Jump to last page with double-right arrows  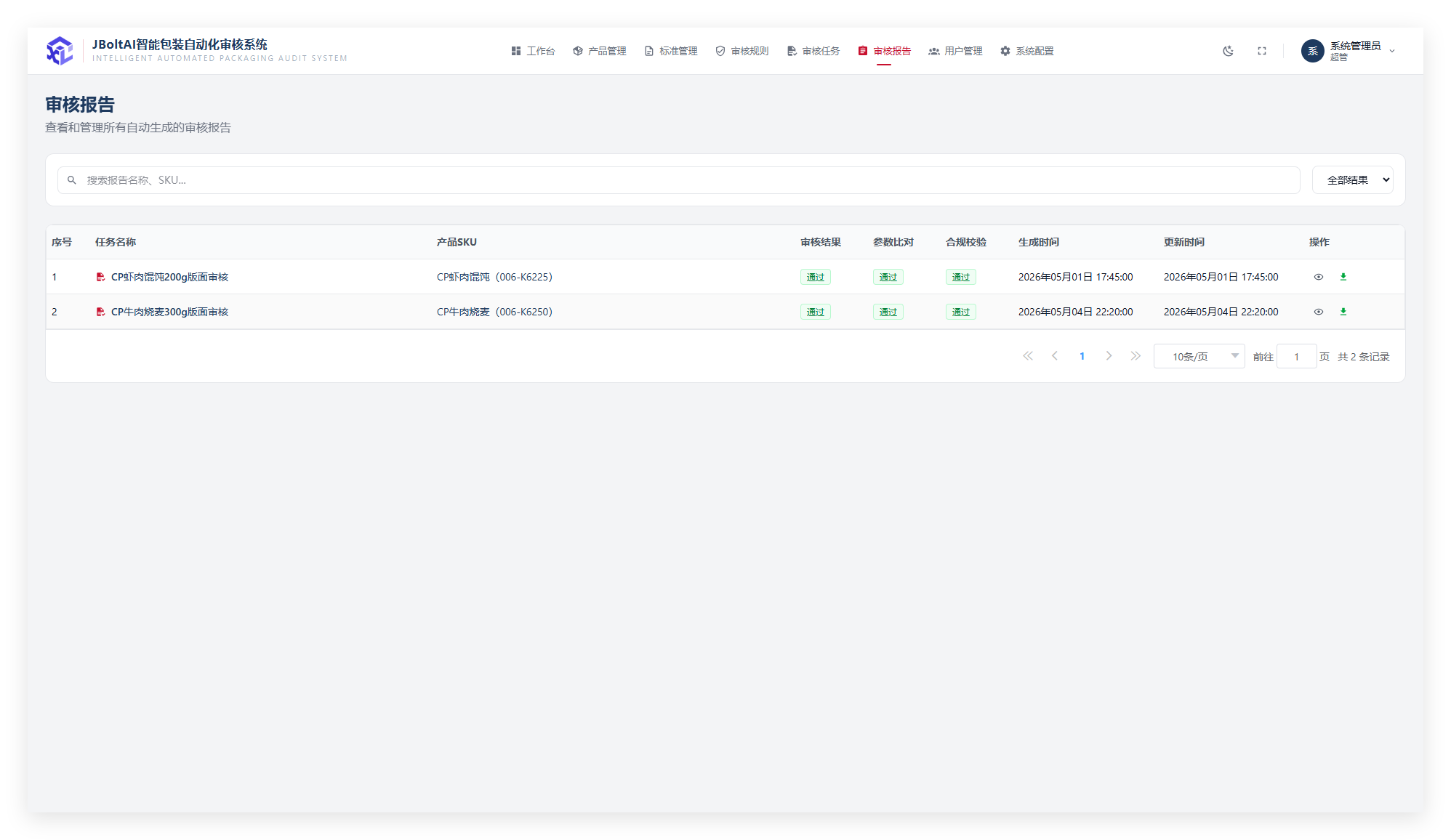coord(1136,356)
